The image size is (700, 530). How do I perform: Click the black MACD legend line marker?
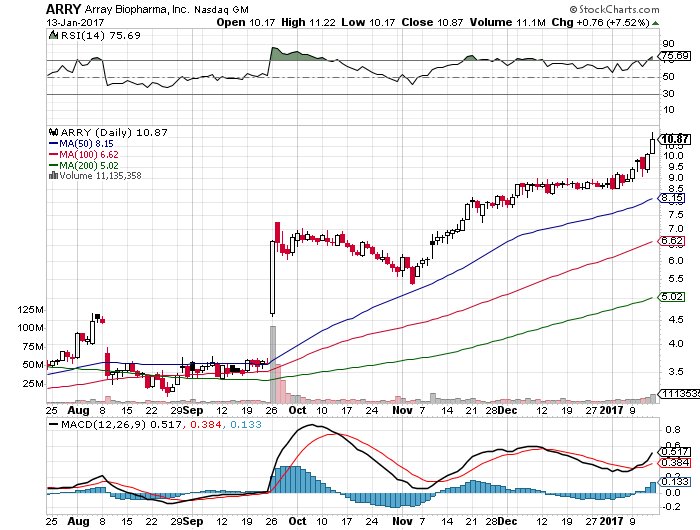[53, 425]
